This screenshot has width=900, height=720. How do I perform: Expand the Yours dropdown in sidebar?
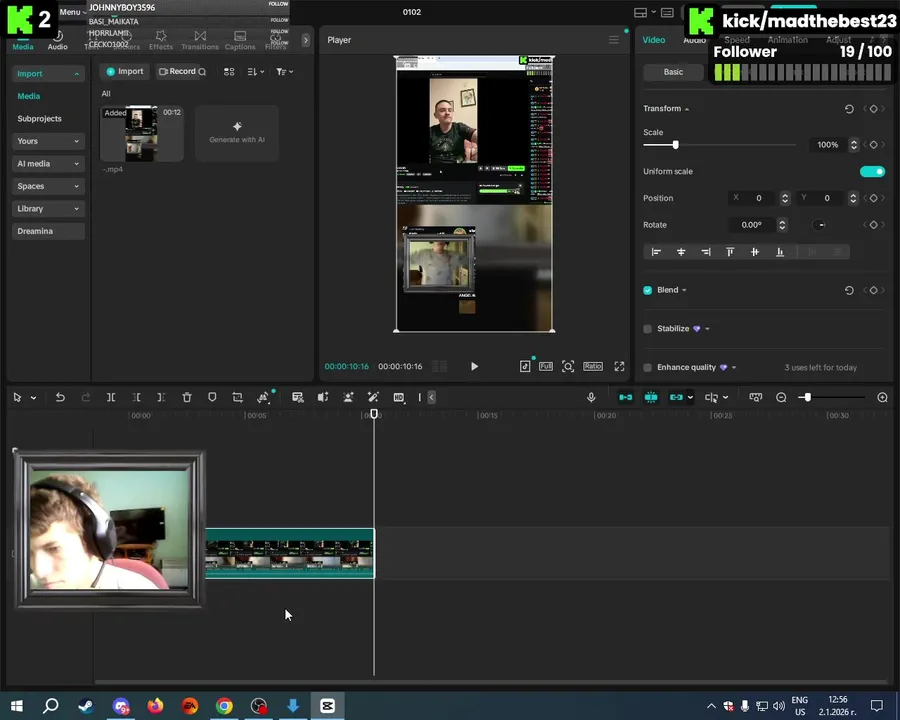tap(48, 141)
